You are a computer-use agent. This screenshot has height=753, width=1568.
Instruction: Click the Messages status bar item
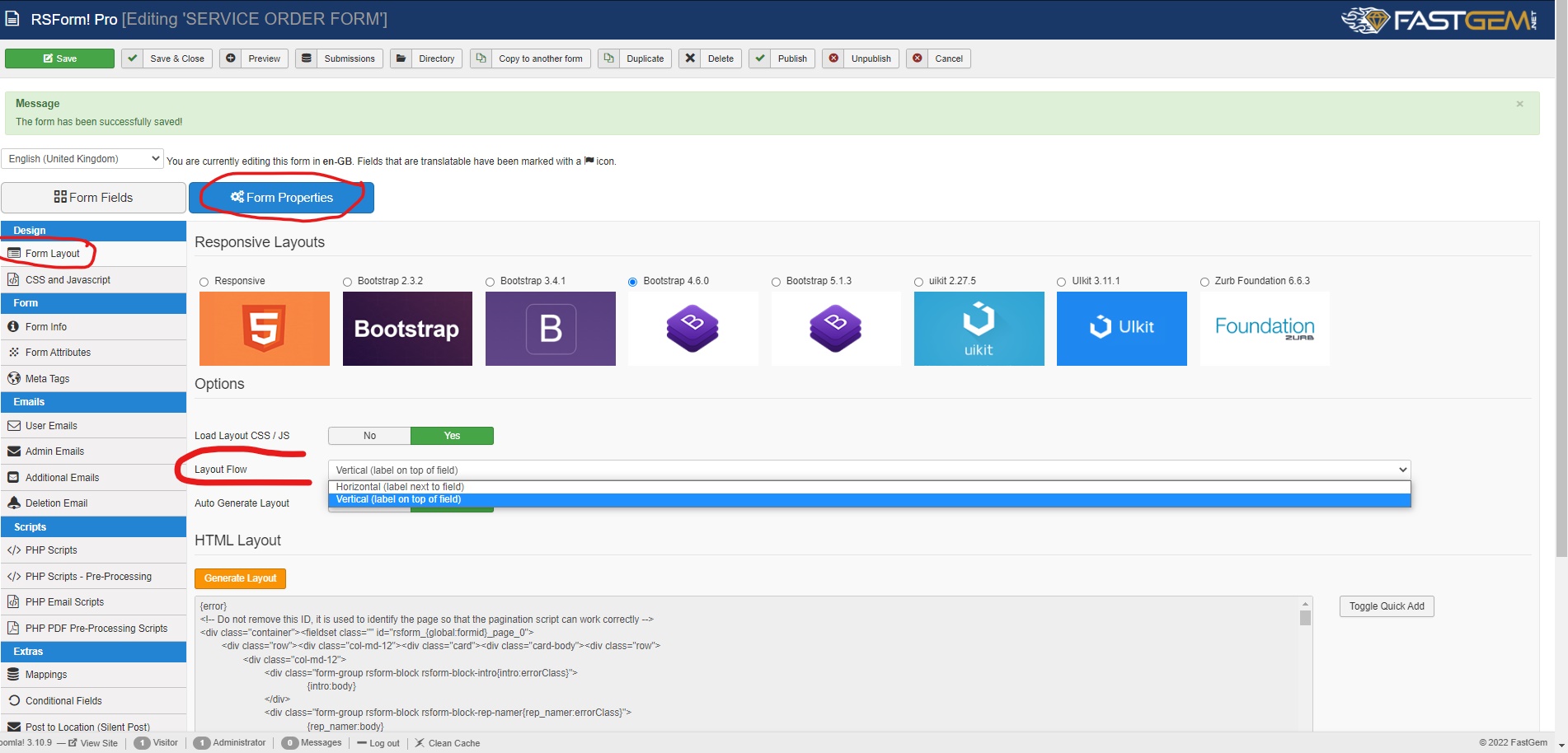(x=312, y=743)
